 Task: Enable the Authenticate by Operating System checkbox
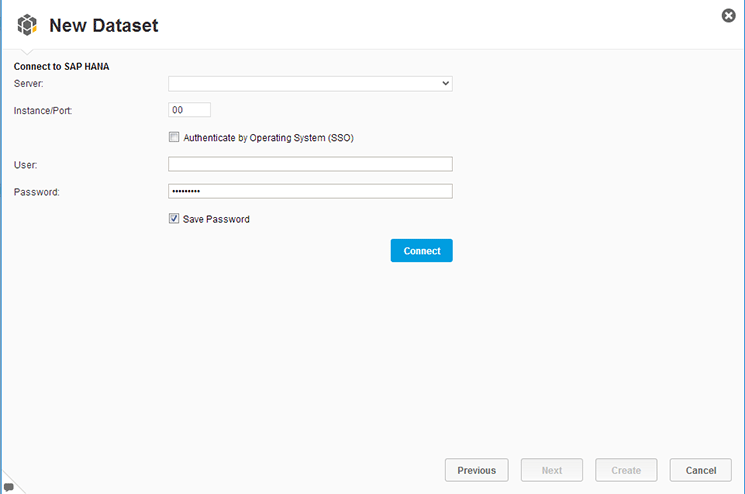point(174,137)
